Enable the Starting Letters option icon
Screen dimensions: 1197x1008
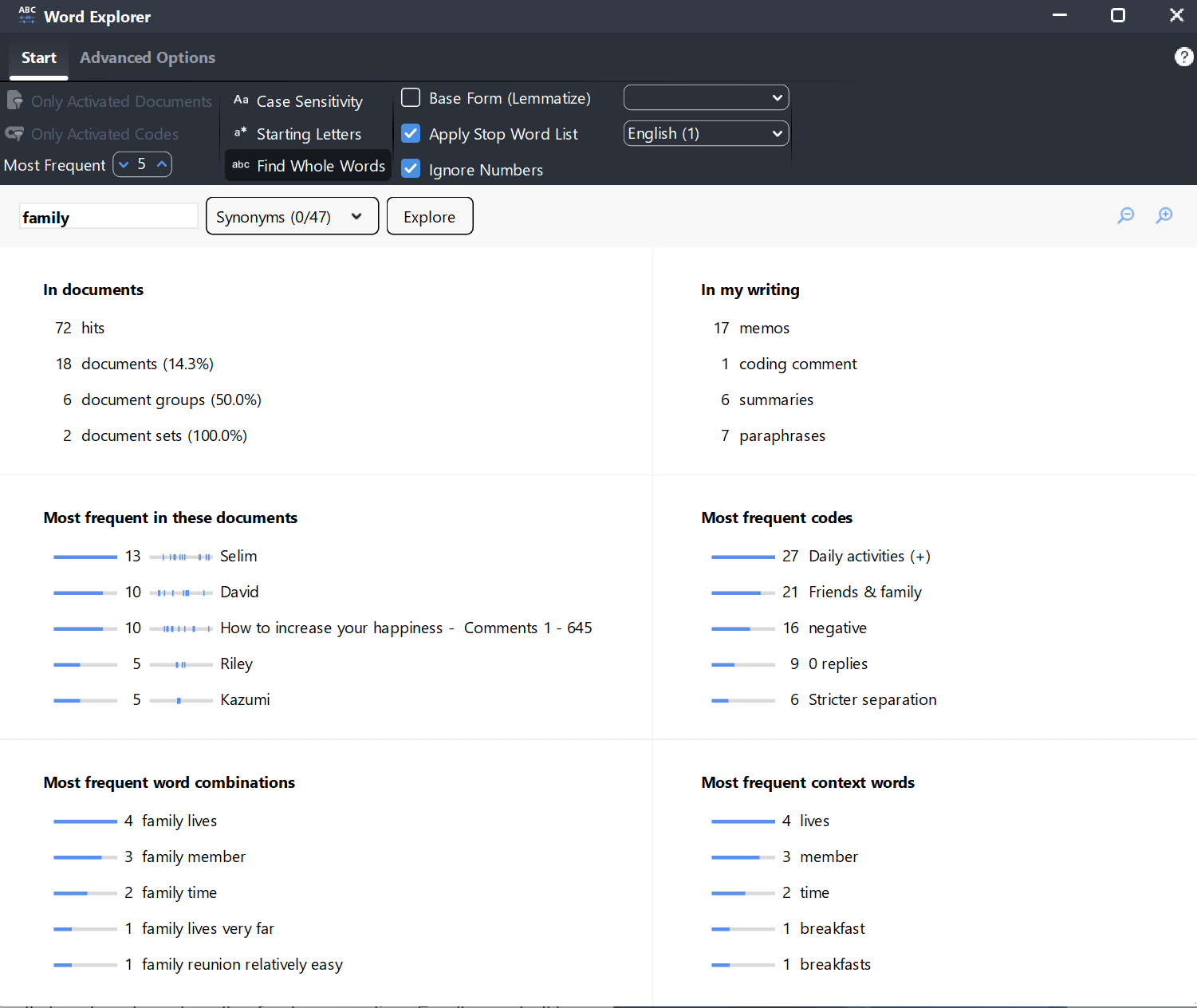(x=241, y=133)
